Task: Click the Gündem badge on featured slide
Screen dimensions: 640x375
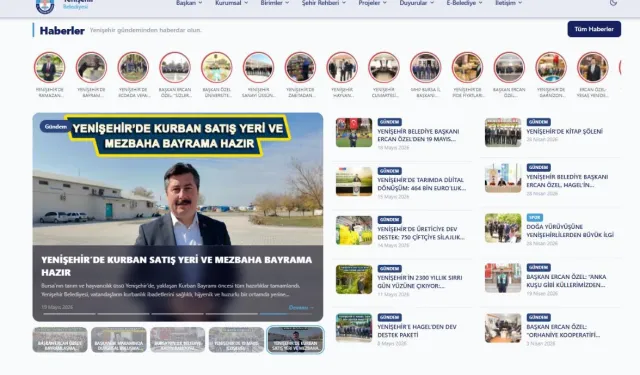Action: [56, 127]
